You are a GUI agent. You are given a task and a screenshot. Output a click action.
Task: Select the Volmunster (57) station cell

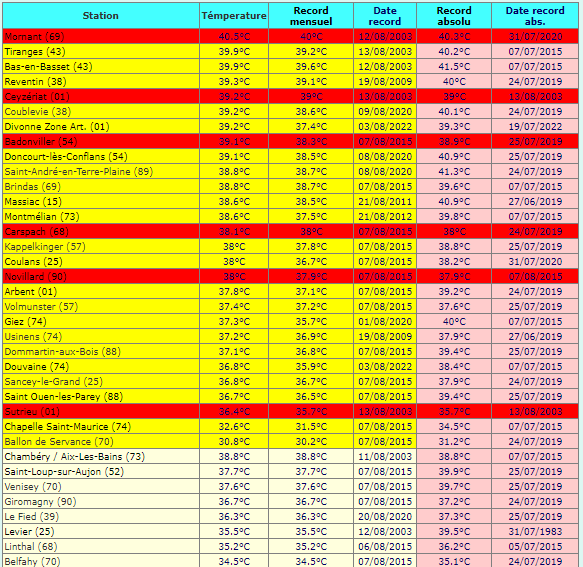(101, 306)
